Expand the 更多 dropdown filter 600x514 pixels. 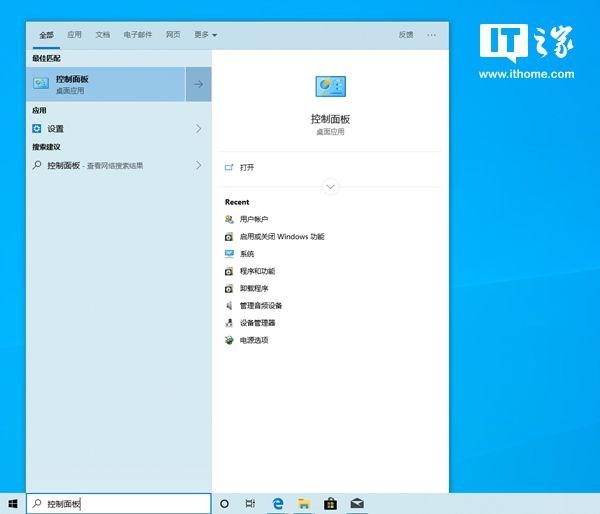[x=205, y=35]
